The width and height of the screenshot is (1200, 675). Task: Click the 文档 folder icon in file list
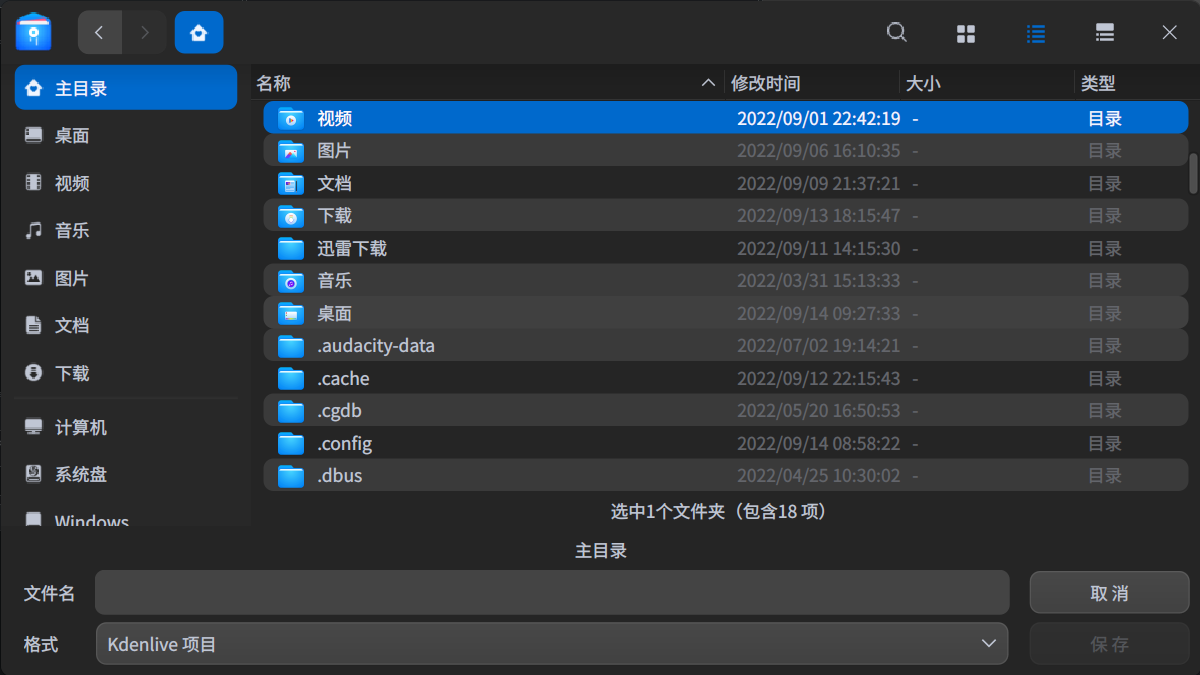(x=291, y=184)
